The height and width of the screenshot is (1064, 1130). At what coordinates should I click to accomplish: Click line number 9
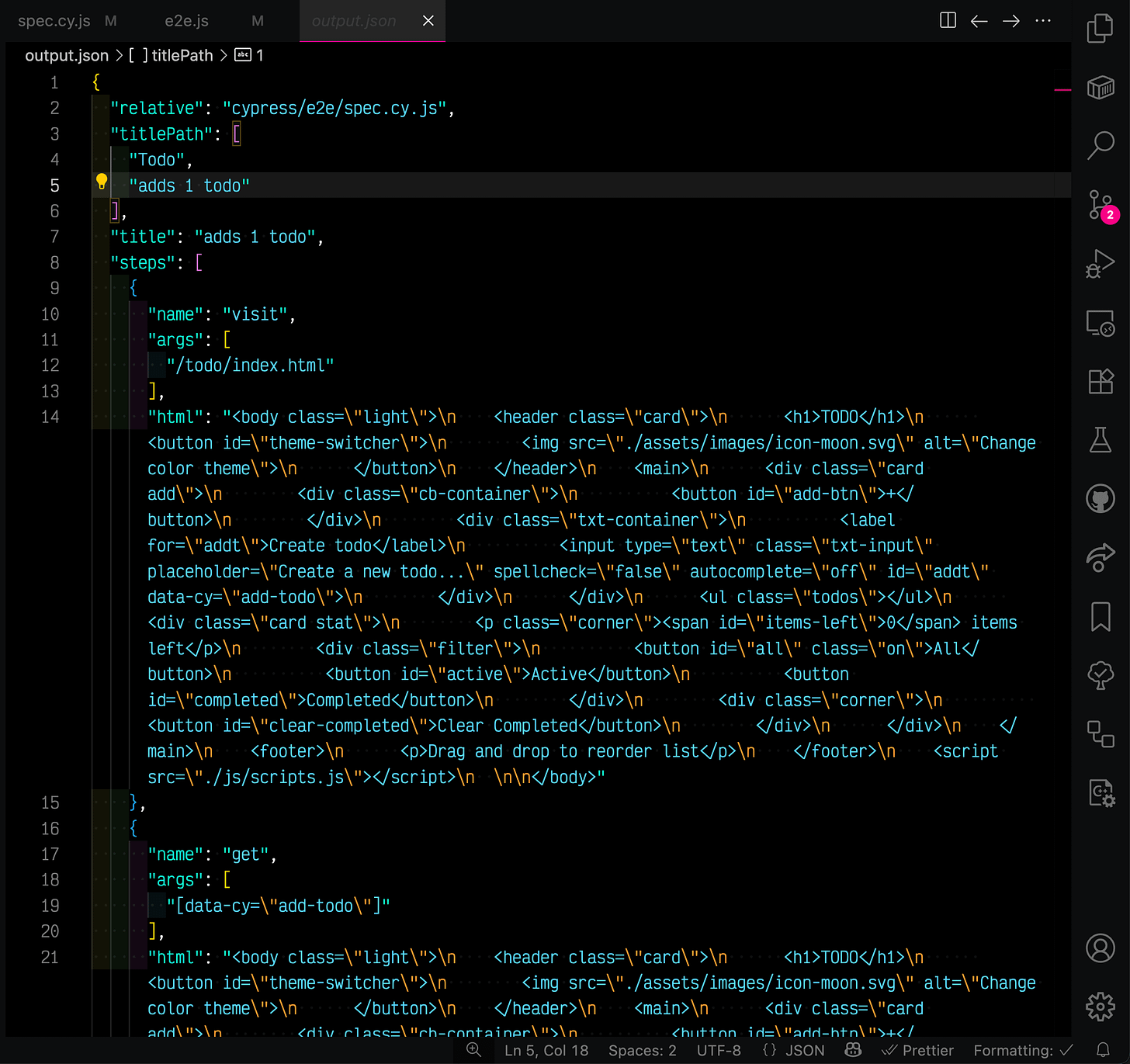pyautogui.click(x=54, y=288)
